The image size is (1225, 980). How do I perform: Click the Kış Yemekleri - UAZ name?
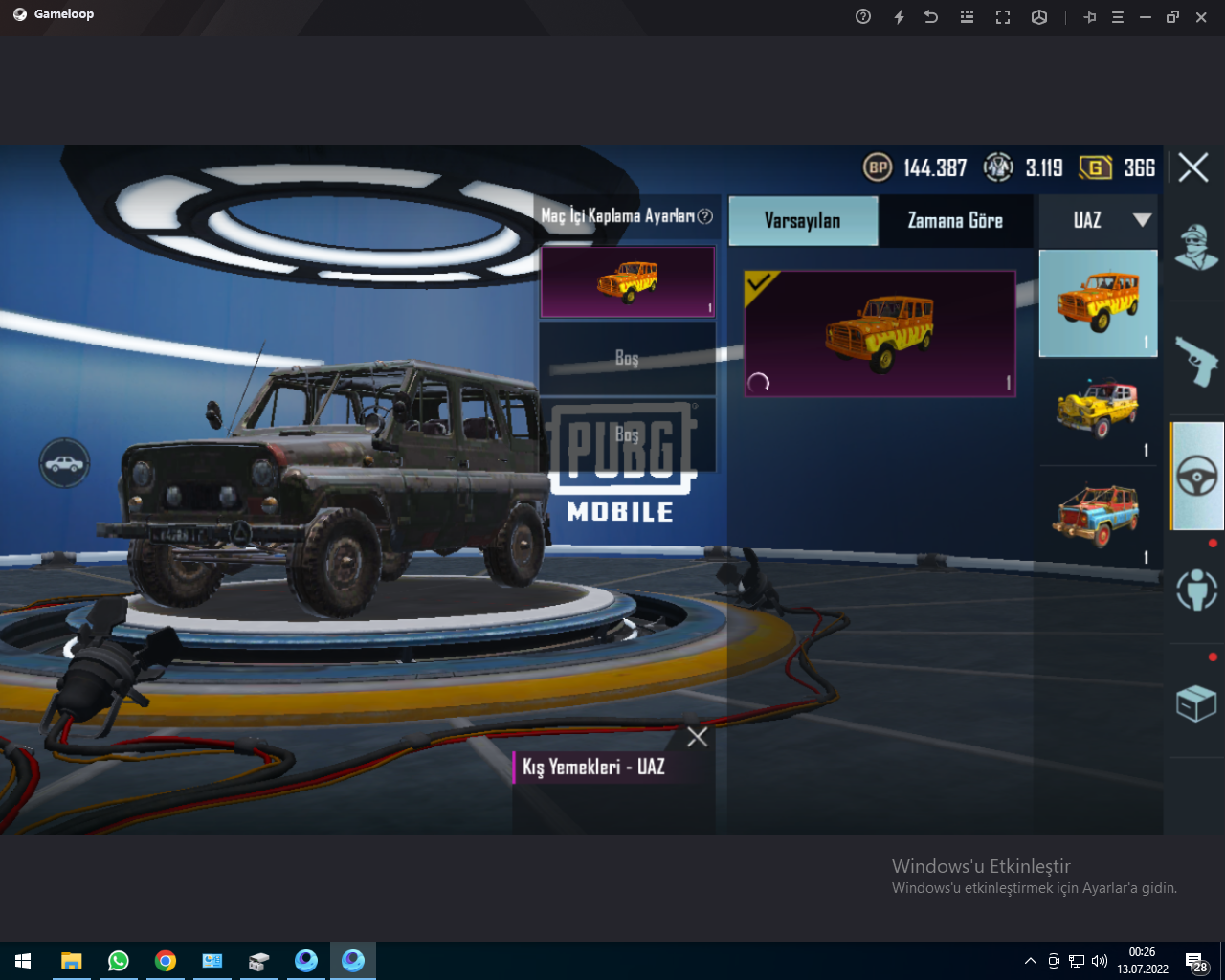click(593, 767)
